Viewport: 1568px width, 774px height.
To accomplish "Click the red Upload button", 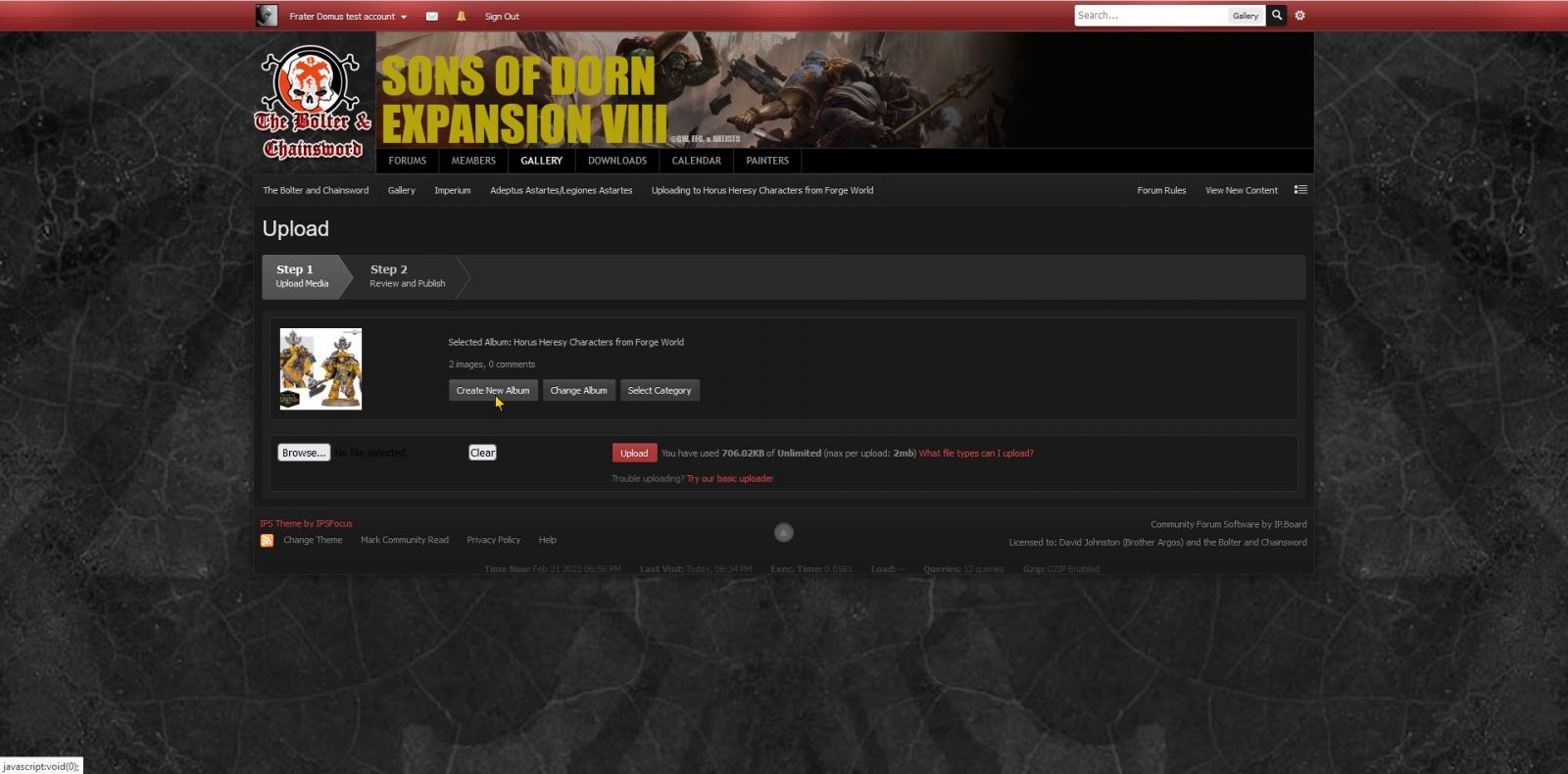I will 634,453.
